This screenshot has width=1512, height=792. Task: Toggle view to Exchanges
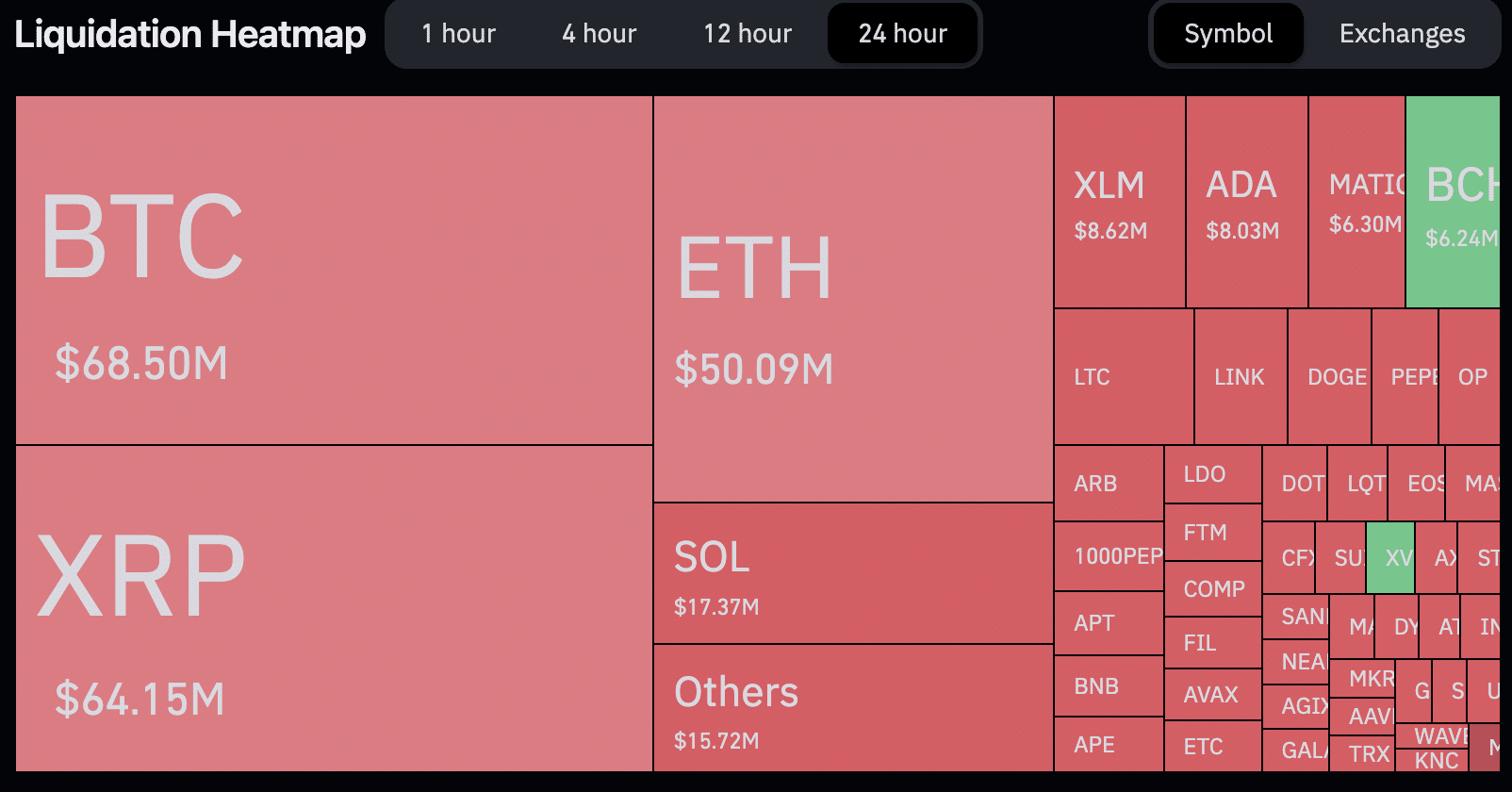[x=1402, y=34]
